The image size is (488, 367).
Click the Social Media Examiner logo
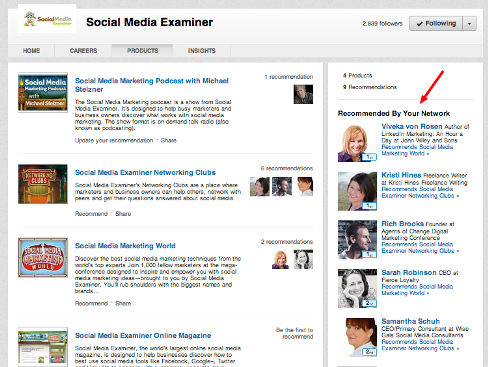tap(47, 19)
